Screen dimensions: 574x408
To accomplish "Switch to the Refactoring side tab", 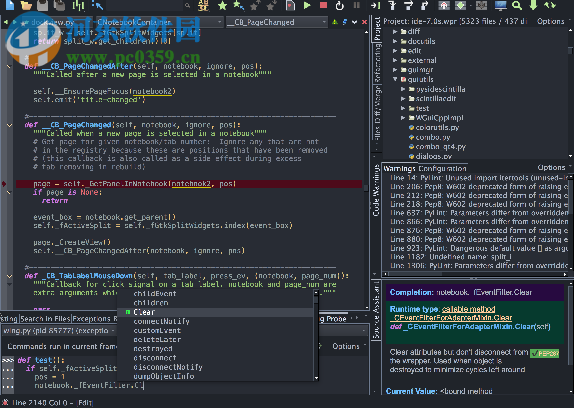I will tap(377, 62).
